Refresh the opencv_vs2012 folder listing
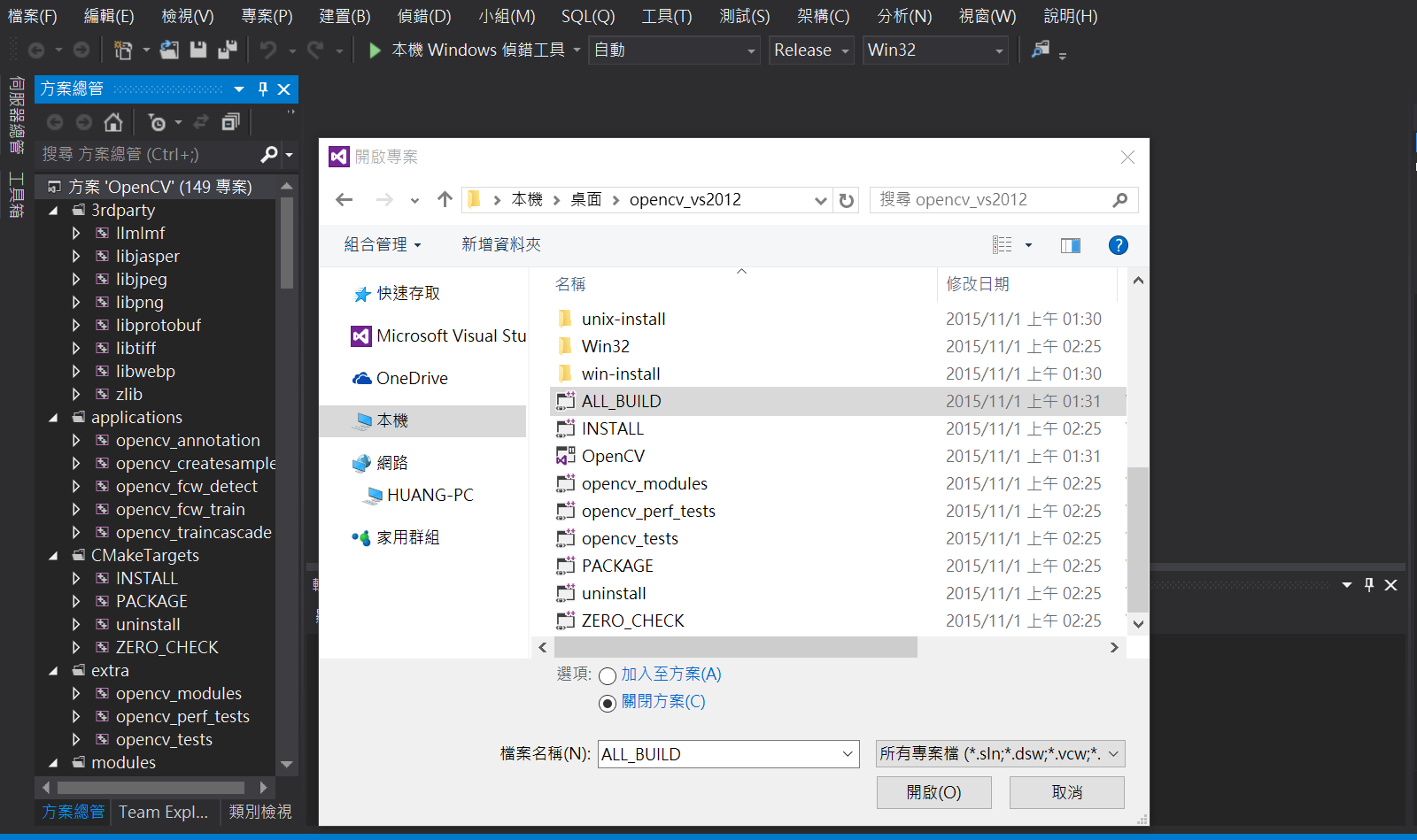The width and height of the screenshot is (1417, 840). [x=847, y=200]
